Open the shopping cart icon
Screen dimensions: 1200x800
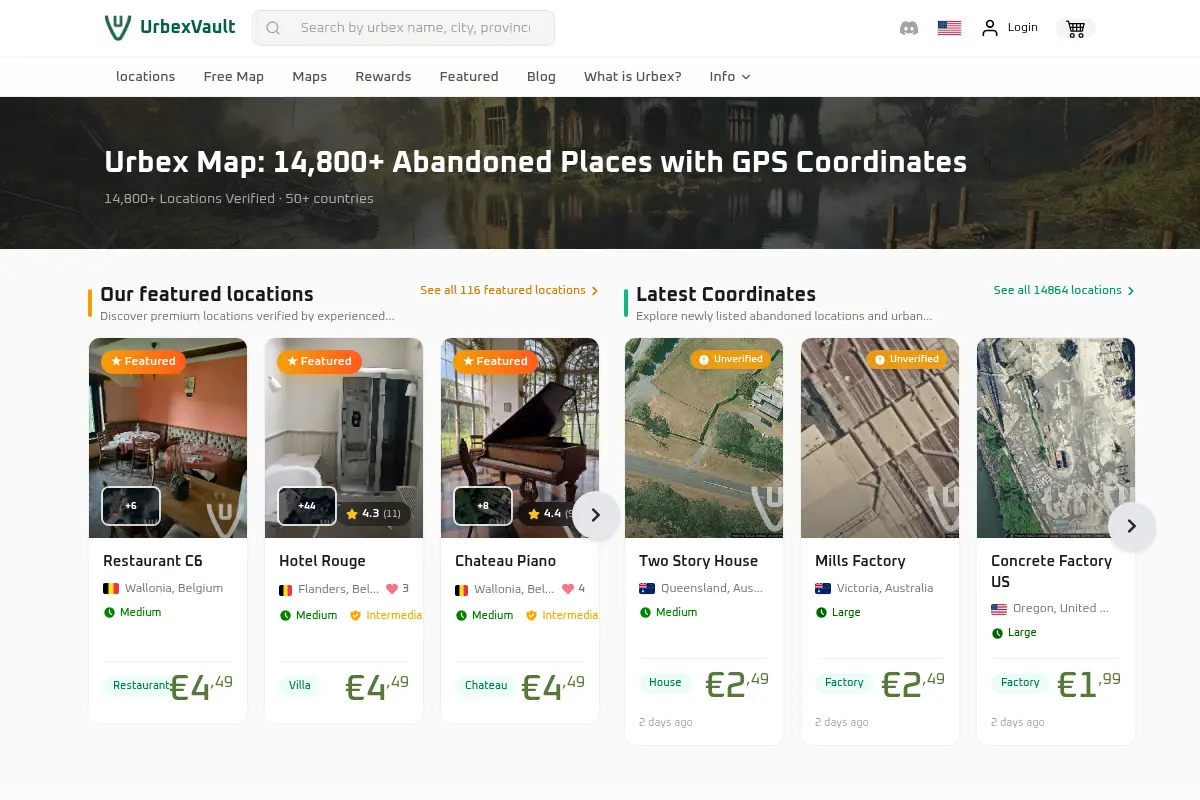pyautogui.click(x=1076, y=28)
